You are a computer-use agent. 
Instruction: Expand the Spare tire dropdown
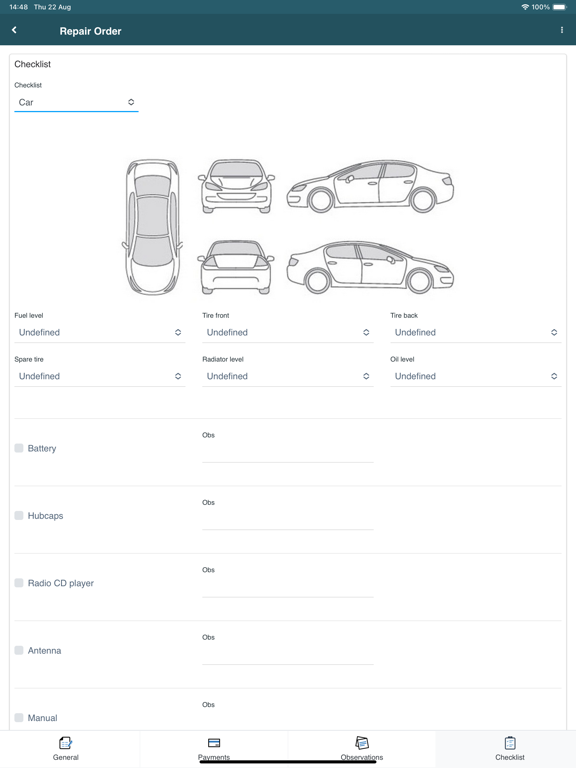click(100, 376)
